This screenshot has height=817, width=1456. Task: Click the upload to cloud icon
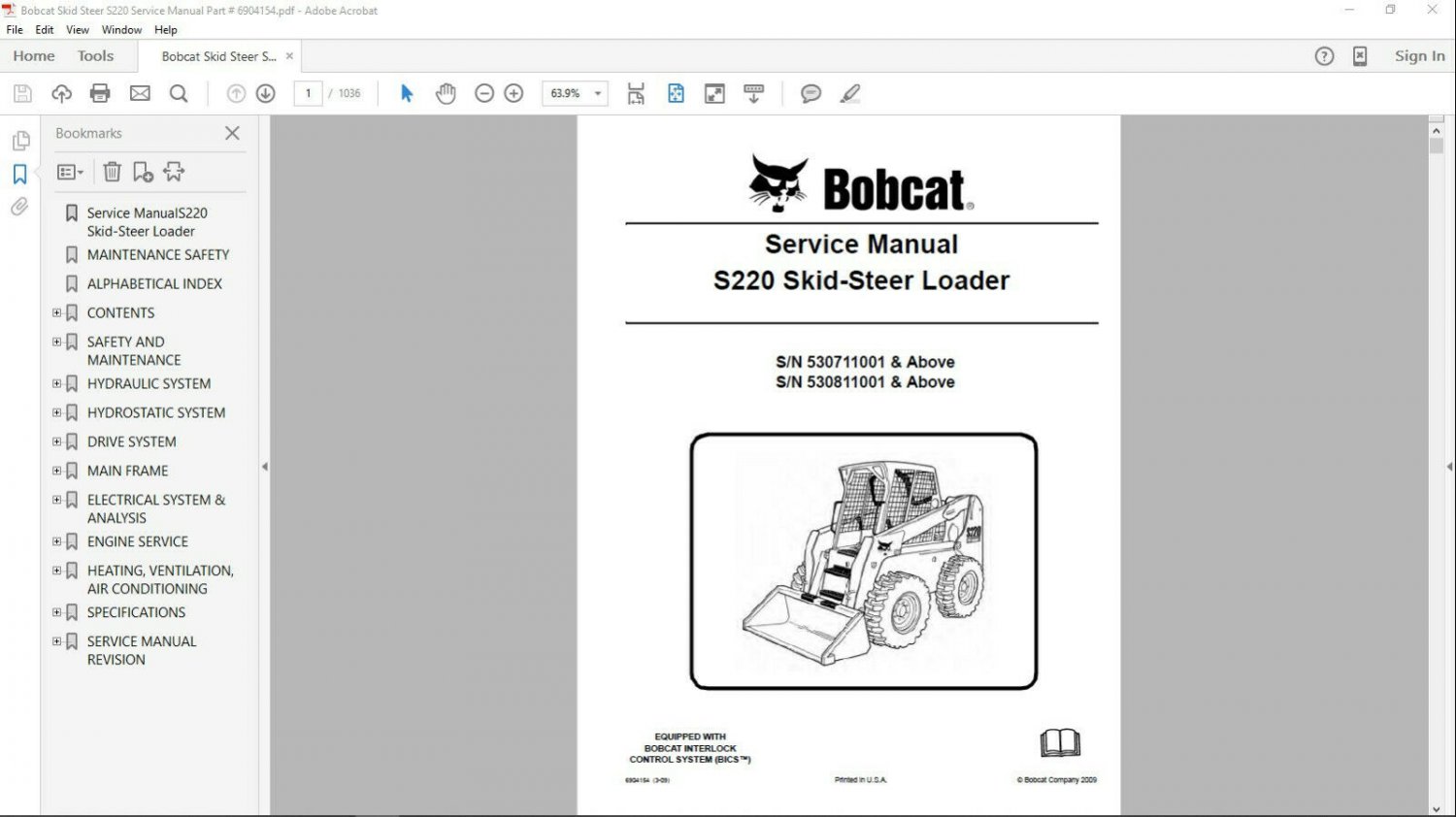click(62, 94)
